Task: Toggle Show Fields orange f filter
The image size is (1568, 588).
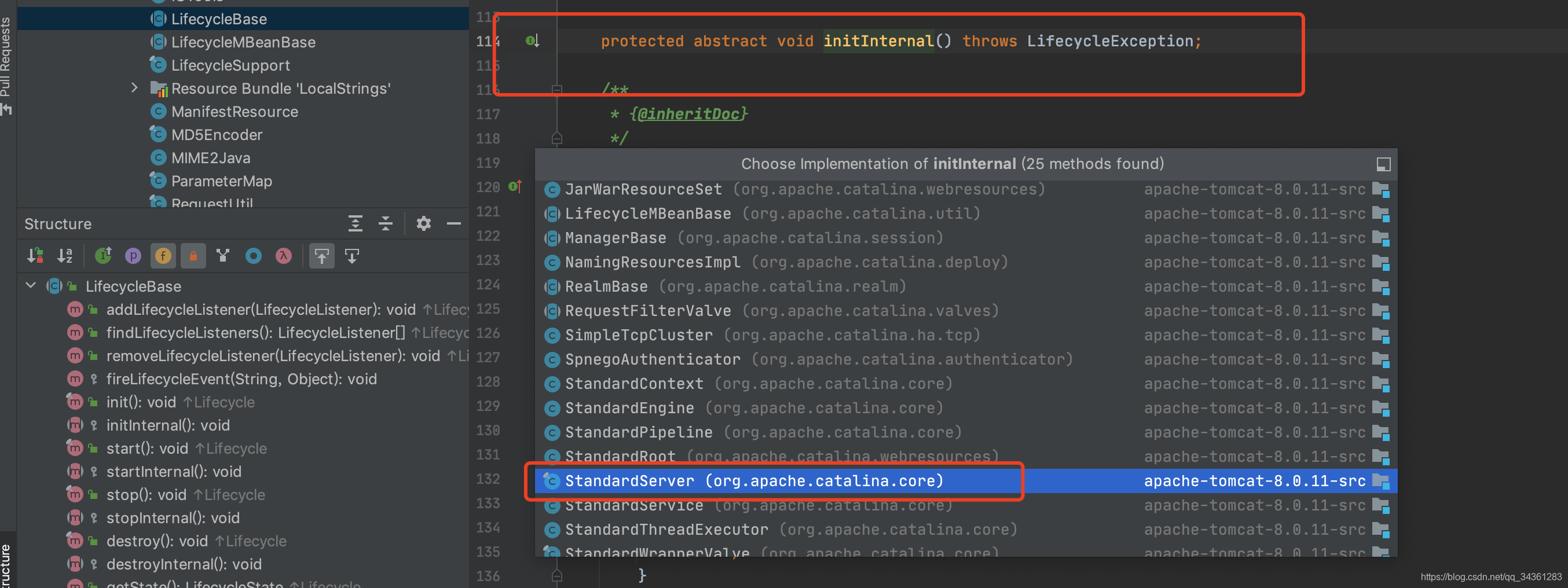Action: (x=163, y=256)
